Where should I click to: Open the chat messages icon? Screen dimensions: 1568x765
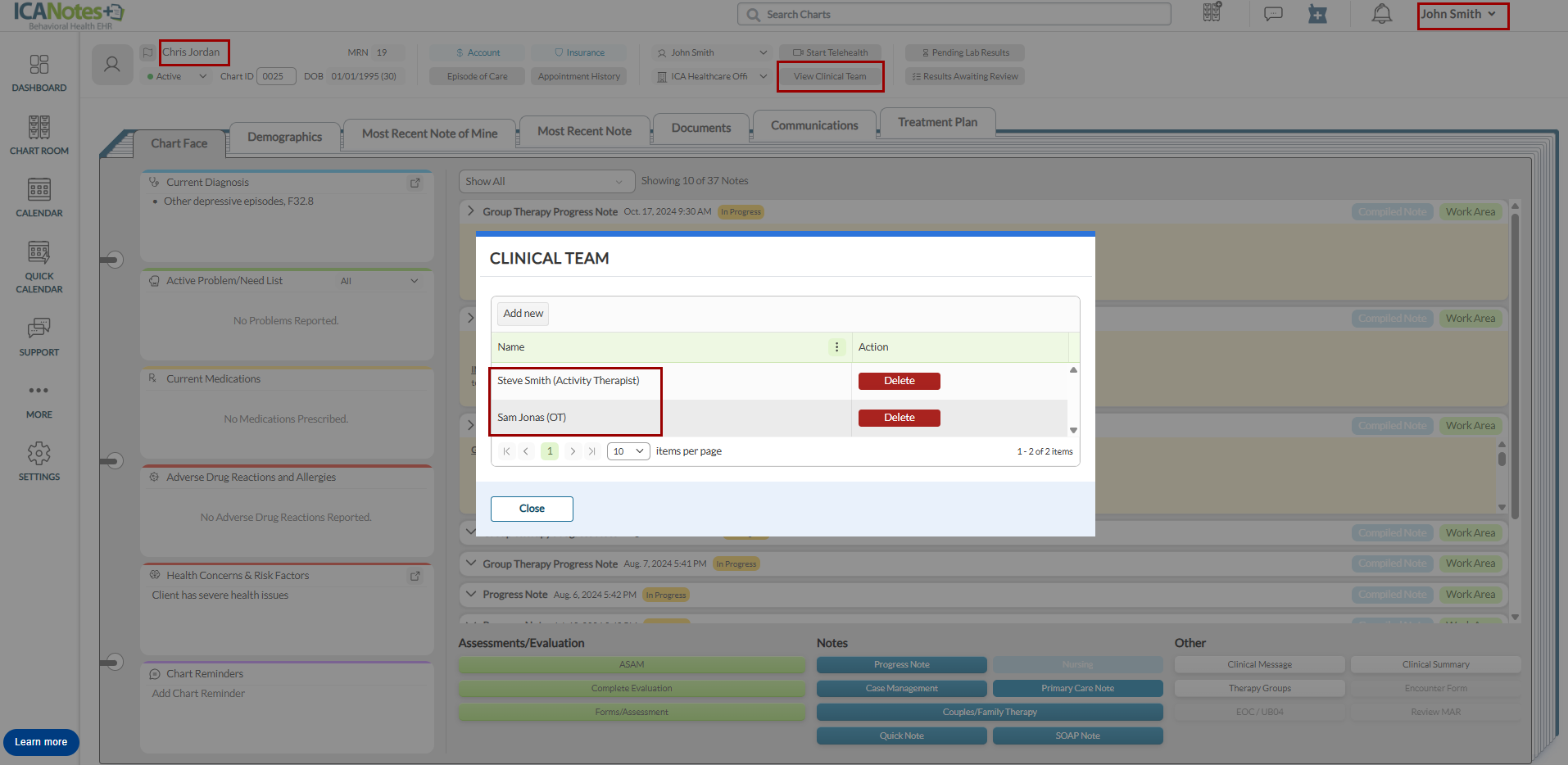(x=1273, y=14)
